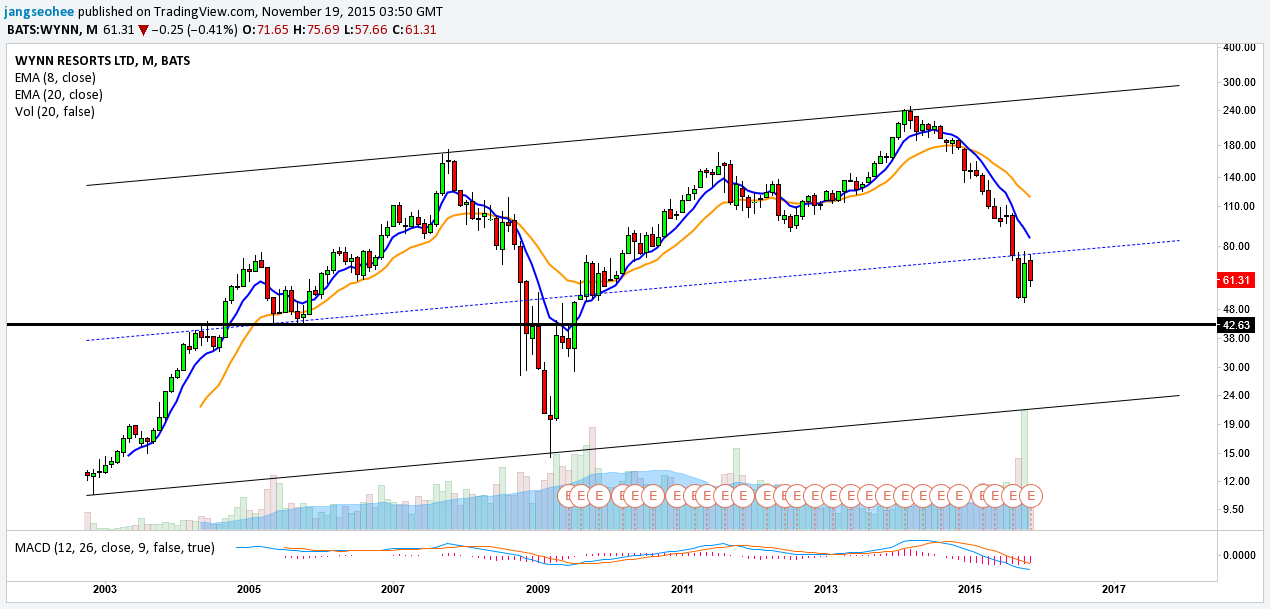
Task: Click the 180.00 price axis label
Action: pyautogui.click(x=1238, y=145)
